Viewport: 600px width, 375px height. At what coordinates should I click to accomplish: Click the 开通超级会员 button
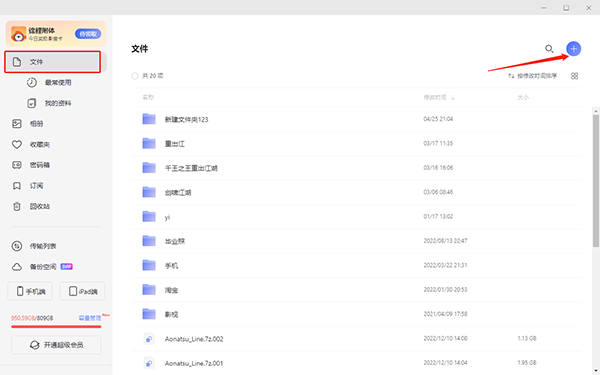click(x=56, y=345)
